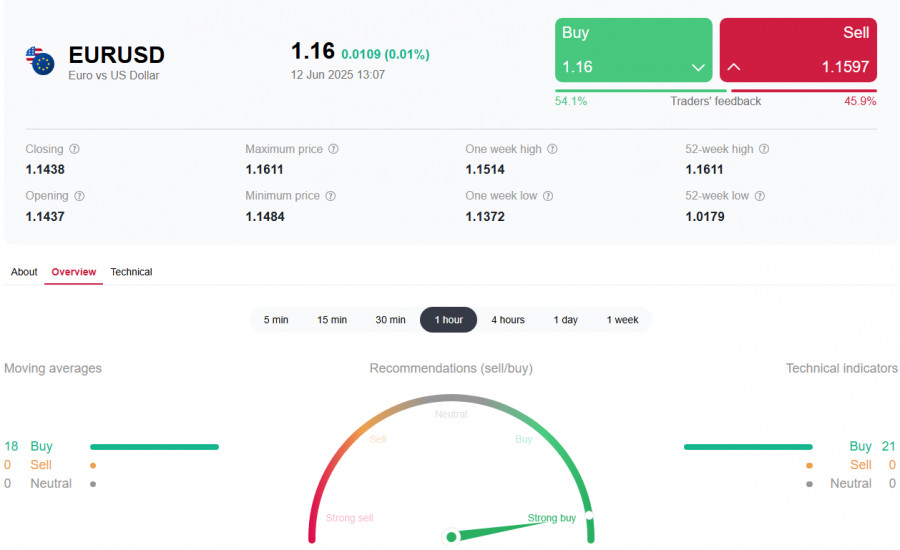Click the EURUSD title text
Screen dimensions: 900x550
tap(117, 55)
